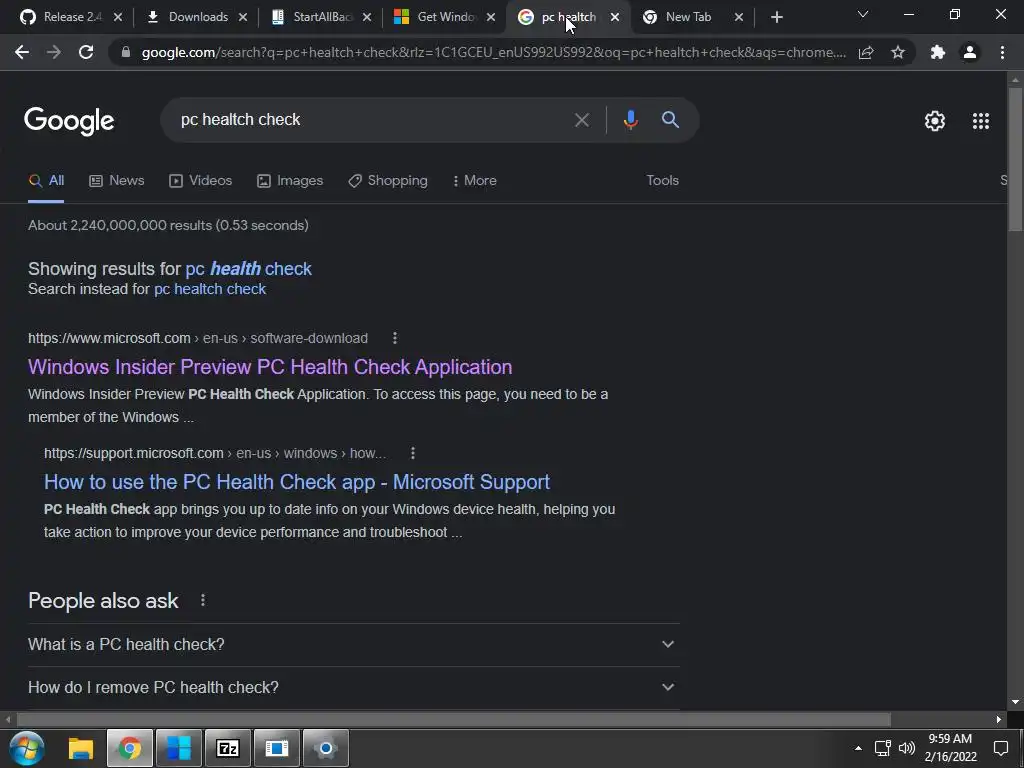Click the address bar URL
This screenshot has height=768, width=1024.
(x=493, y=52)
